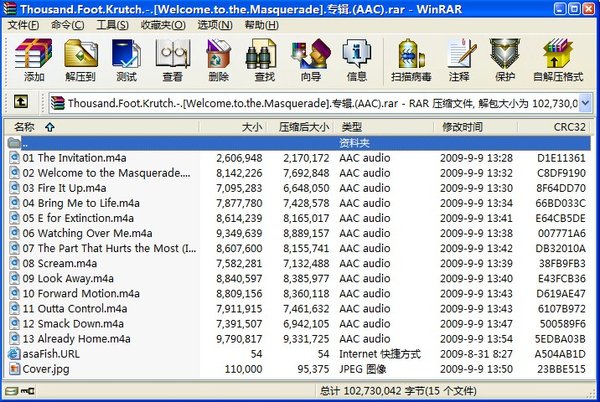Select the Cover.jpg file icon
This screenshot has width=600, height=402.
[x=14, y=369]
